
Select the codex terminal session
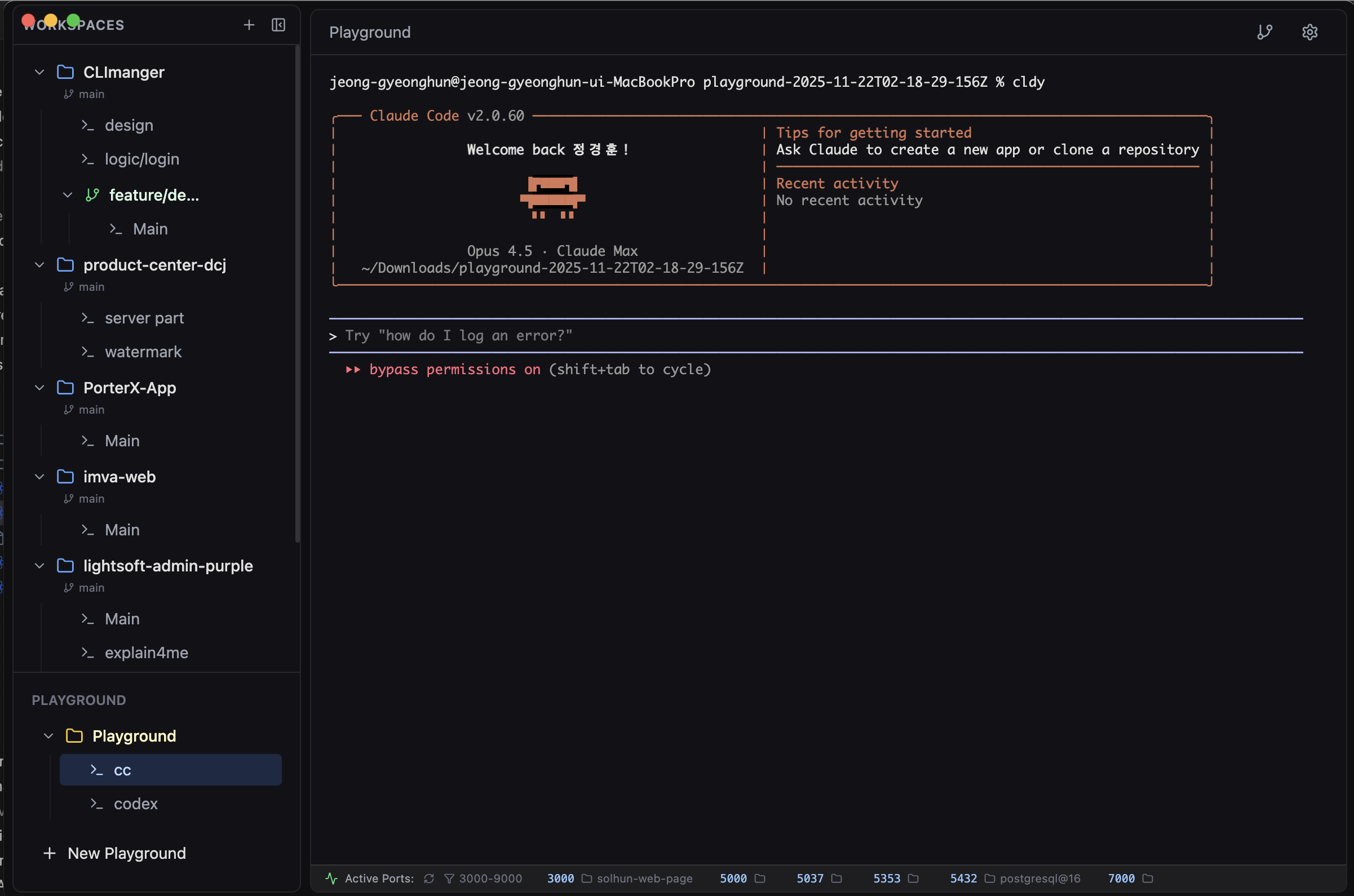[x=135, y=804]
